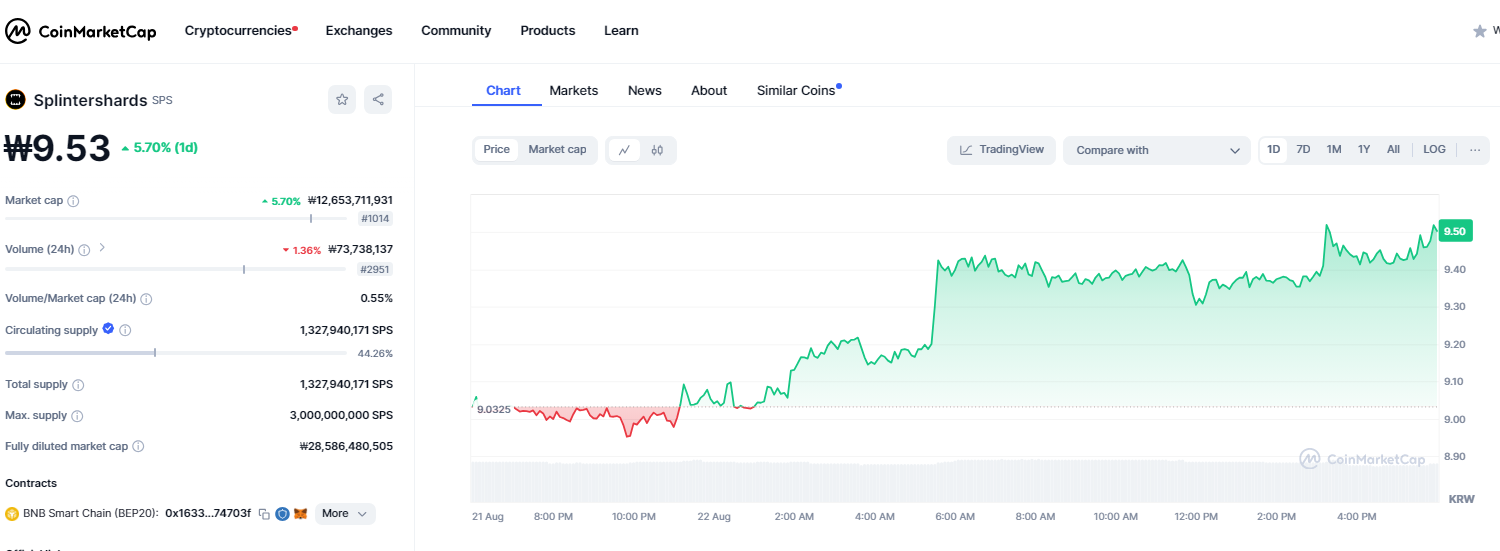Open the TradingView chart button

click(1001, 150)
